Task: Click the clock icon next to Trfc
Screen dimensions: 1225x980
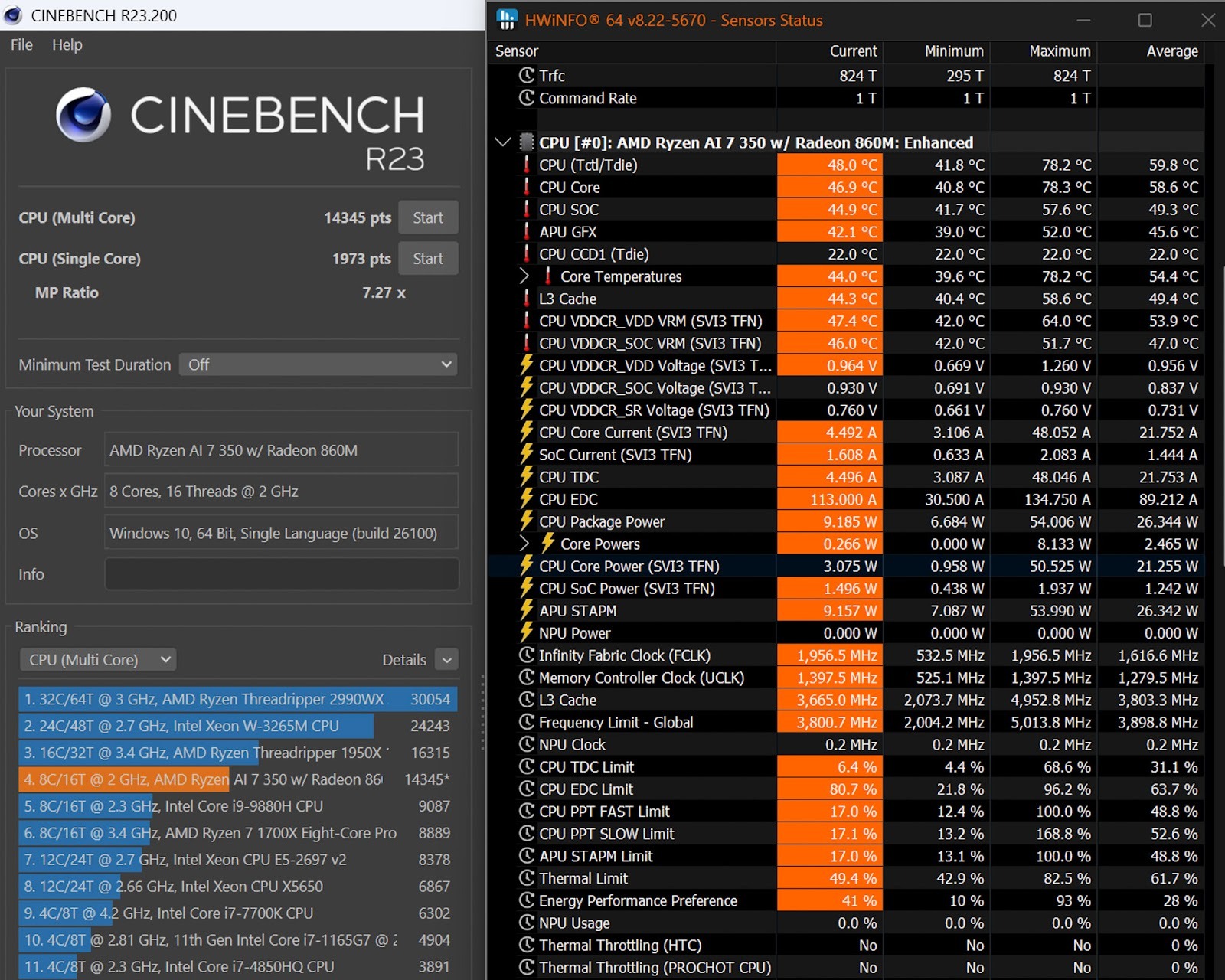Action: [x=527, y=75]
